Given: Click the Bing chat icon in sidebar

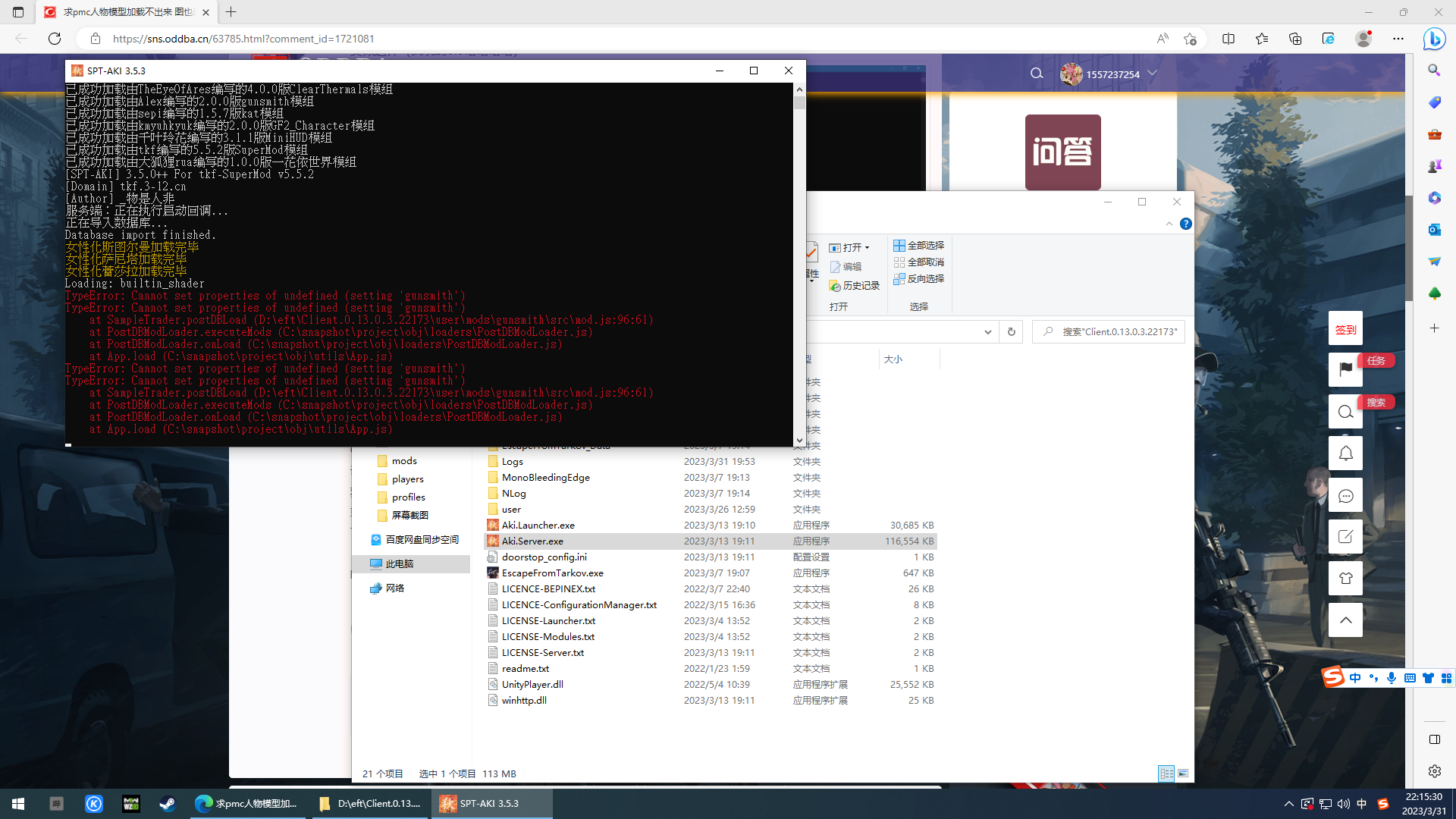Looking at the screenshot, I should 1433,39.
